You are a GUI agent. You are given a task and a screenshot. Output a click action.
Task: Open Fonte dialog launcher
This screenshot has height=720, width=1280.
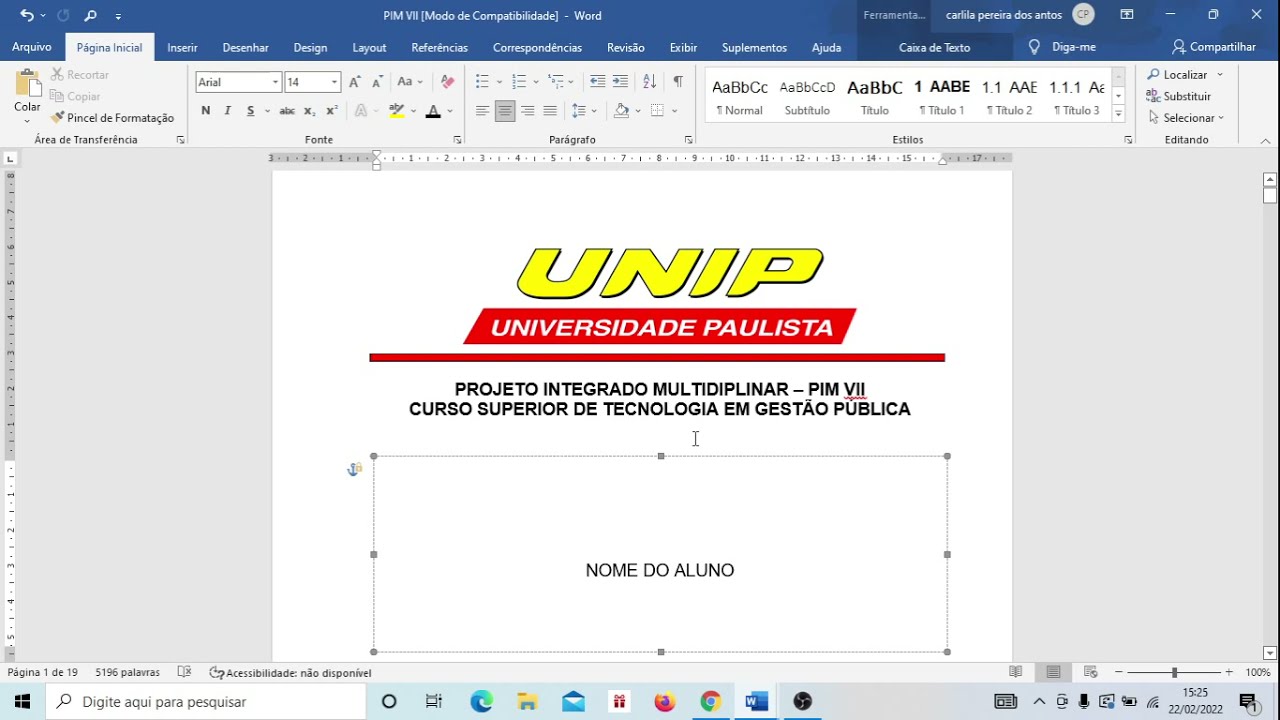(x=457, y=140)
